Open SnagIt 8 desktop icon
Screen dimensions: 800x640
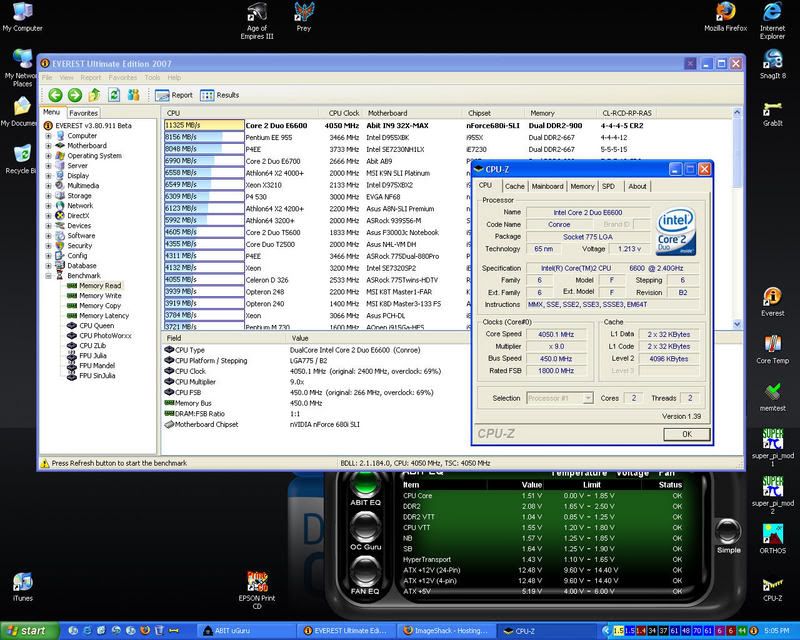tap(772, 64)
